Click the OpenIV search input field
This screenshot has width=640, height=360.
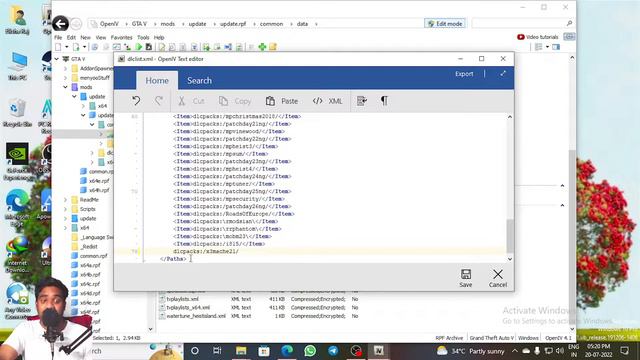(519, 24)
